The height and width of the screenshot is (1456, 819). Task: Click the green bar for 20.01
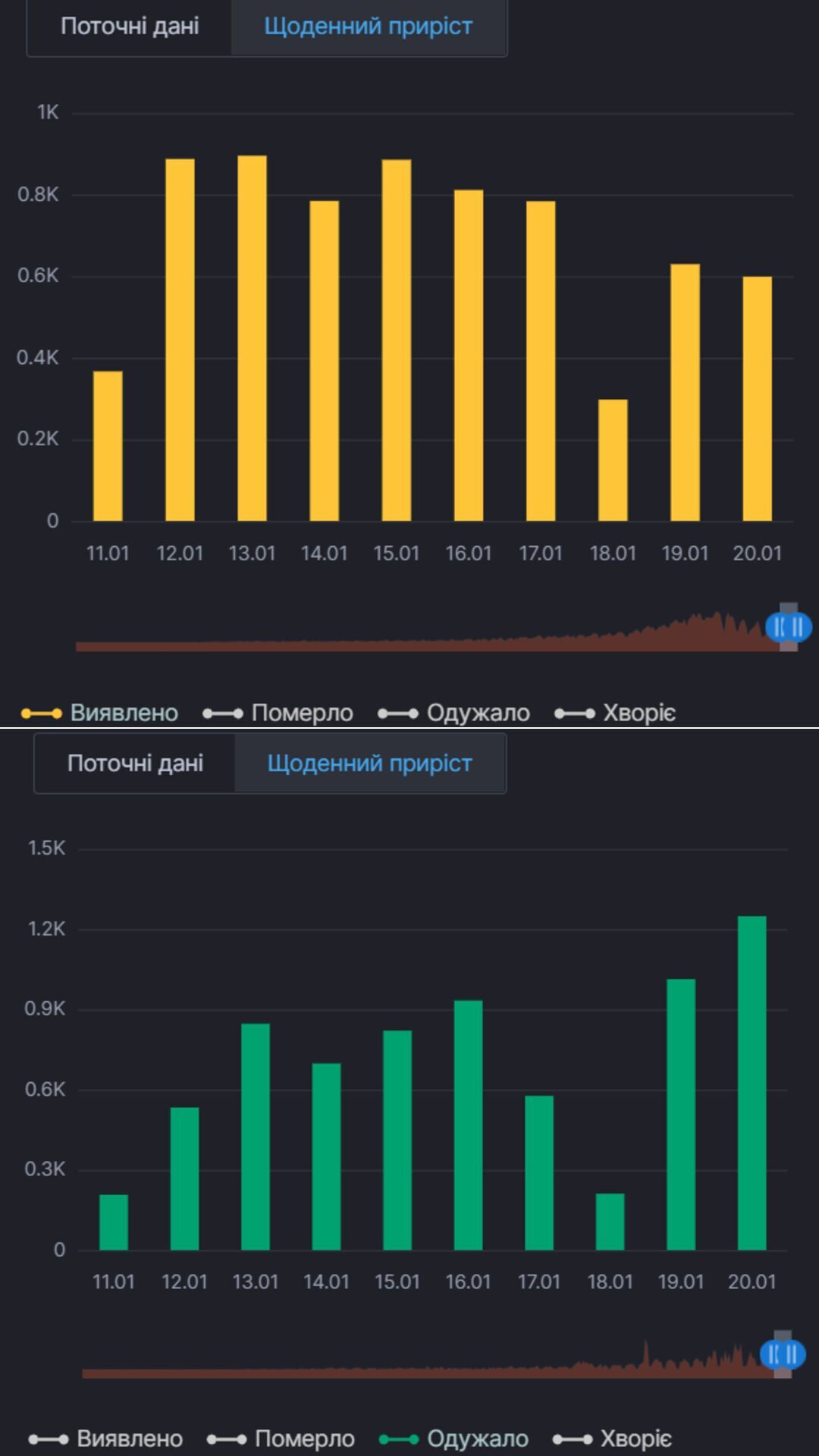[x=752, y=1083]
